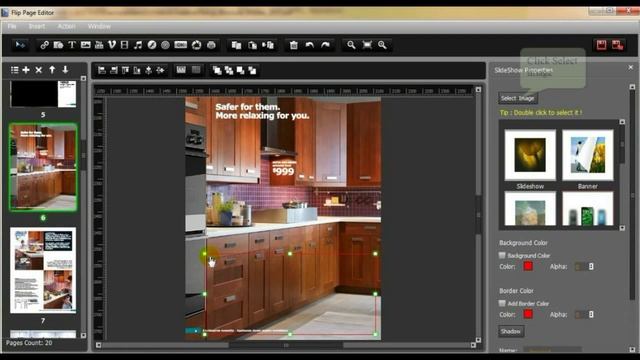Align objects to the left edge

coord(102,70)
